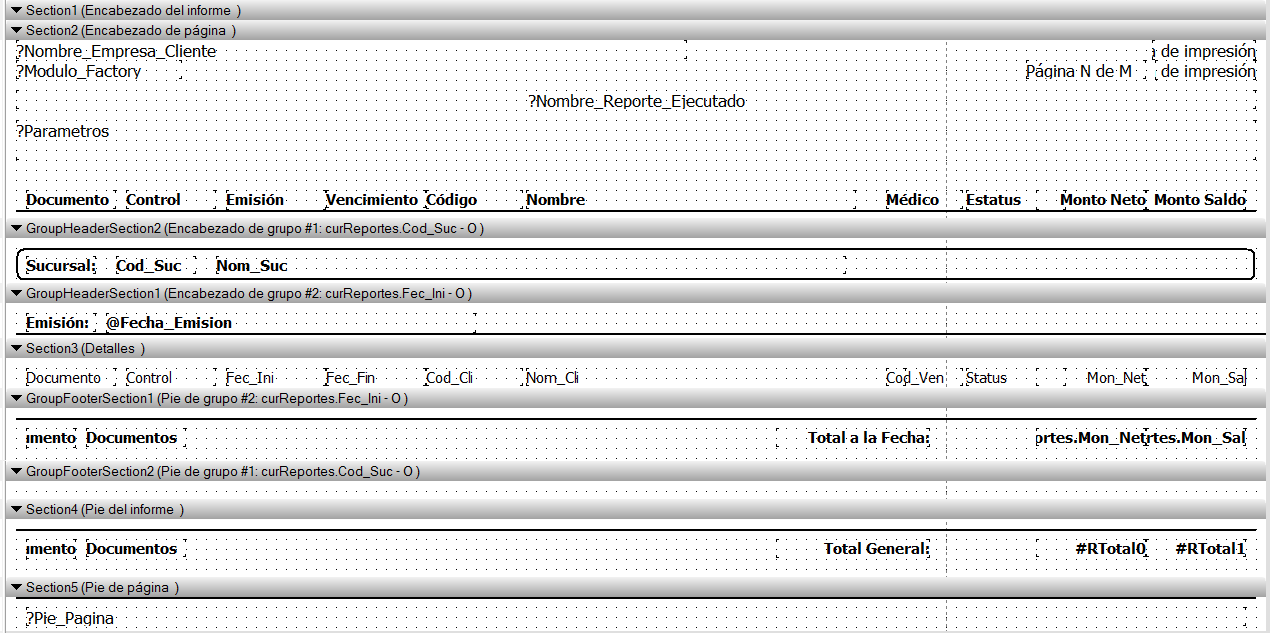Select bold Control column heading in page header

coord(171,200)
